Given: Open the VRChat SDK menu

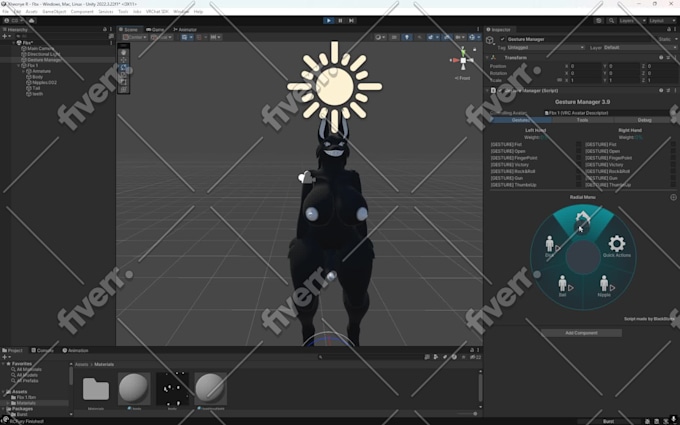Looking at the screenshot, I should point(157,12).
